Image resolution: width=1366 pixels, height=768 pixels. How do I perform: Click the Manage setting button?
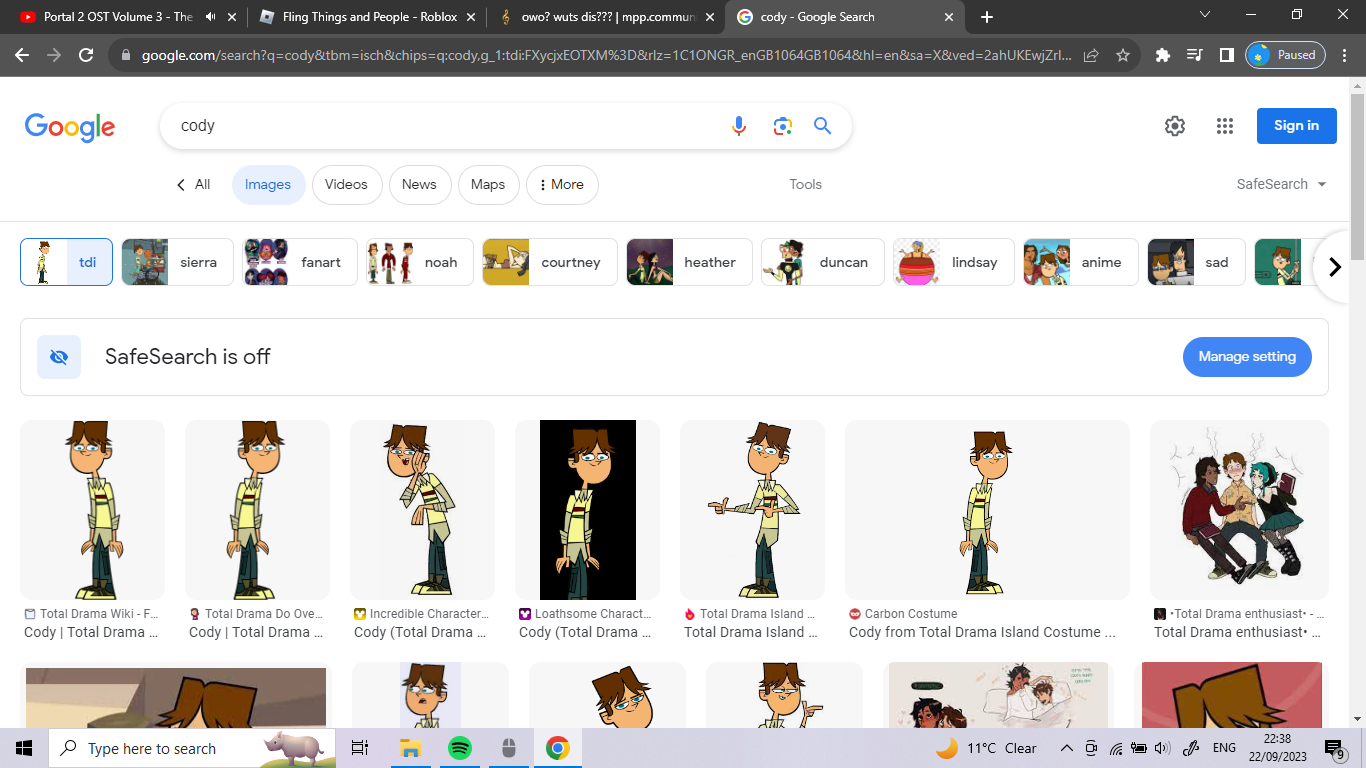coord(1247,357)
